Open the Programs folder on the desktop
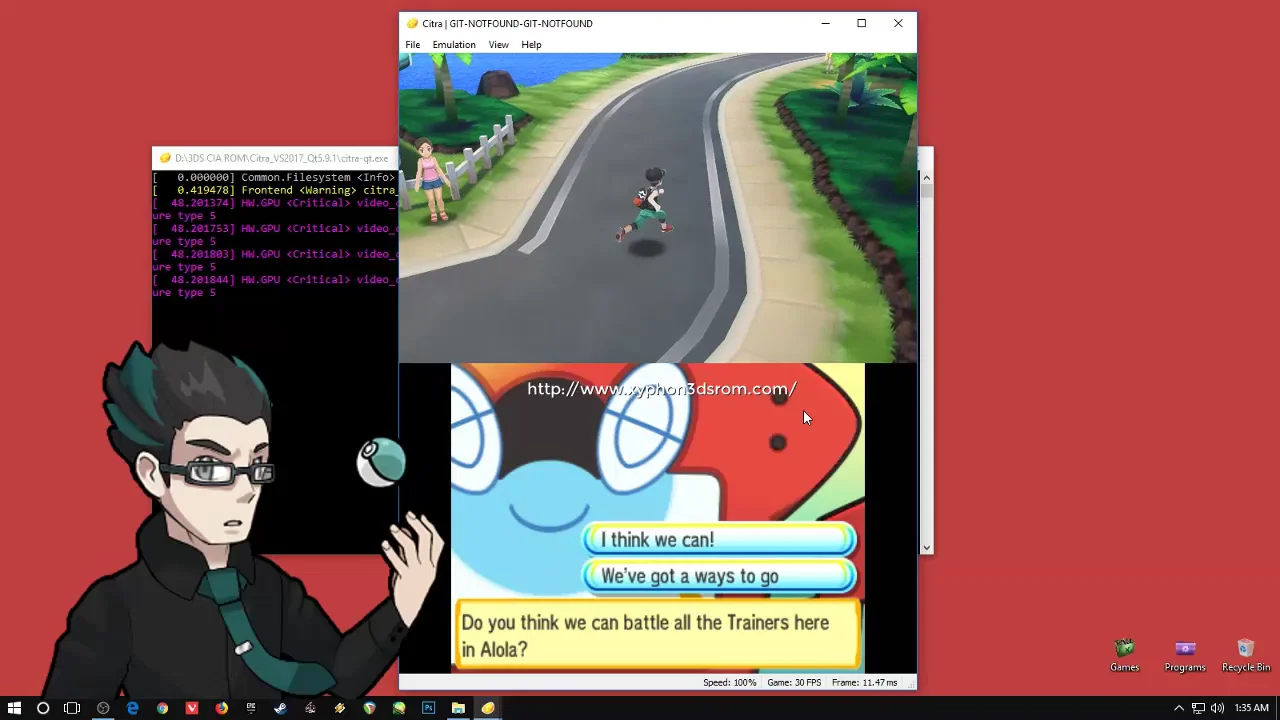This screenshot has height=720, width=1280. point(1185,655)
